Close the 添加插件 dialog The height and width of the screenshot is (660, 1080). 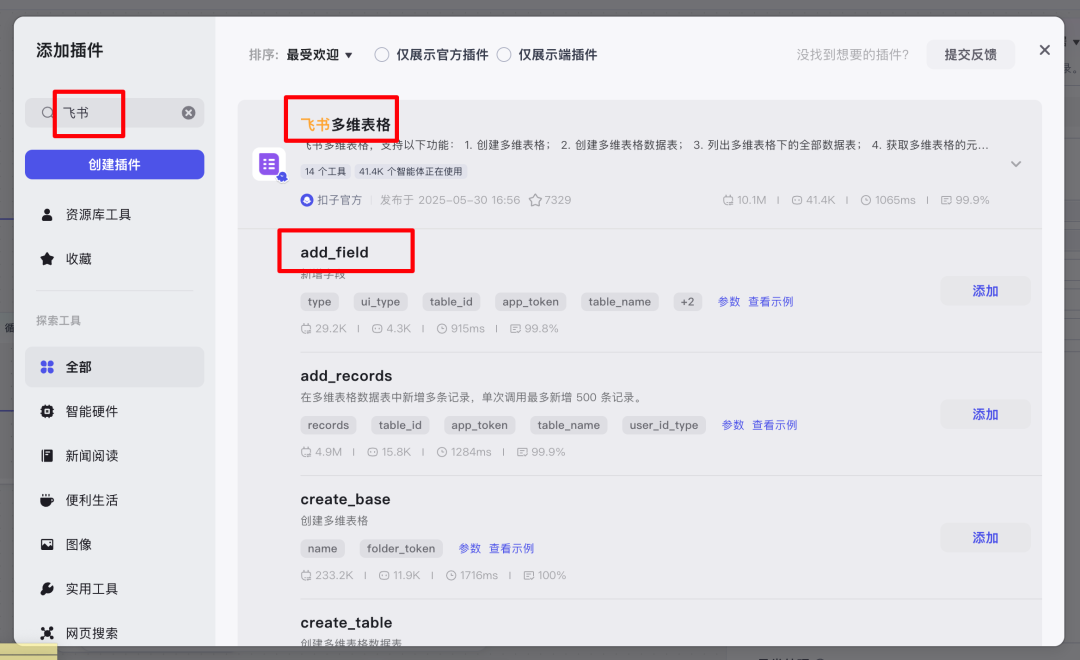point(1044,50)
